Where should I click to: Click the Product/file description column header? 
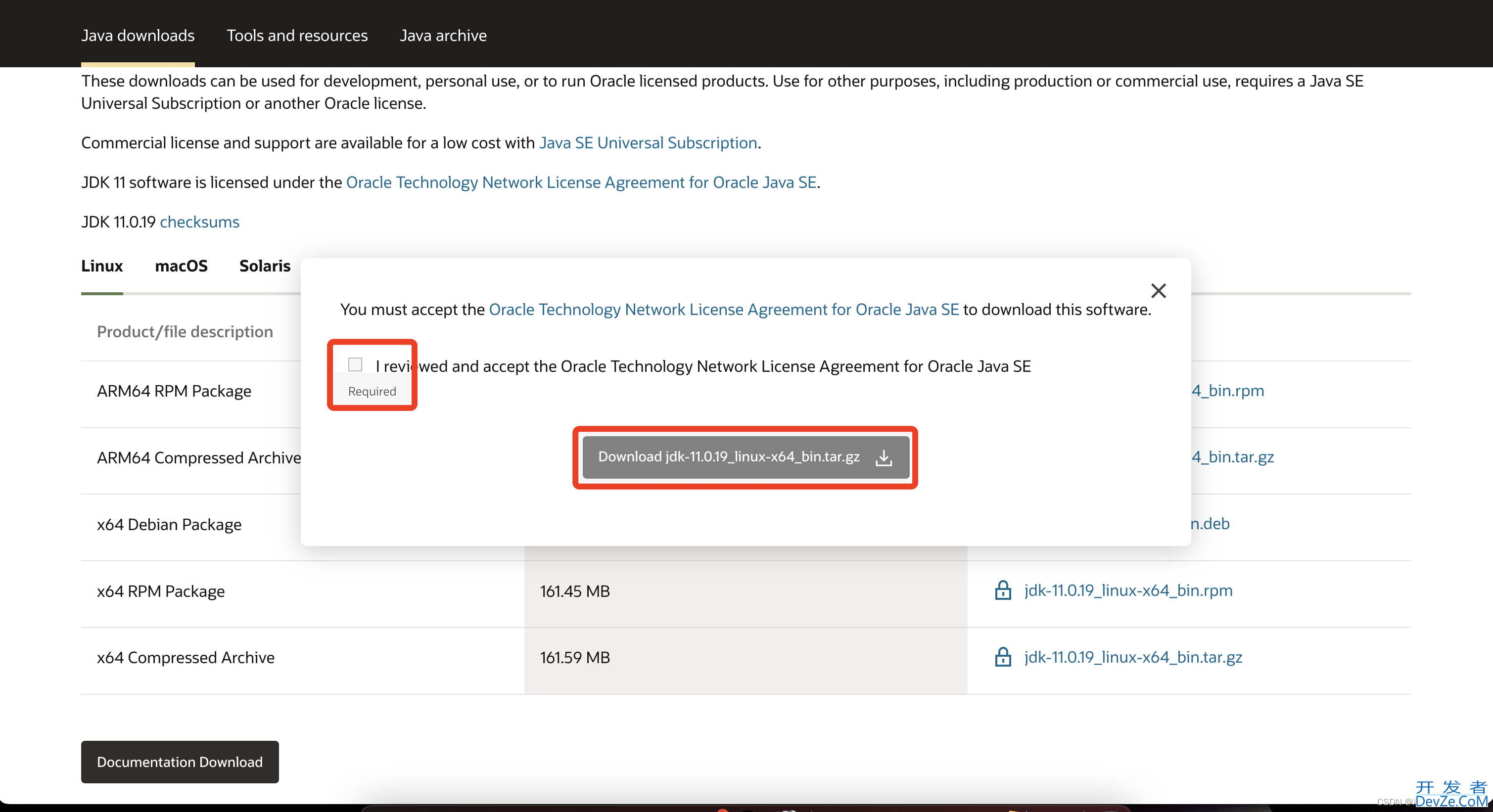[x=185, y=331]
